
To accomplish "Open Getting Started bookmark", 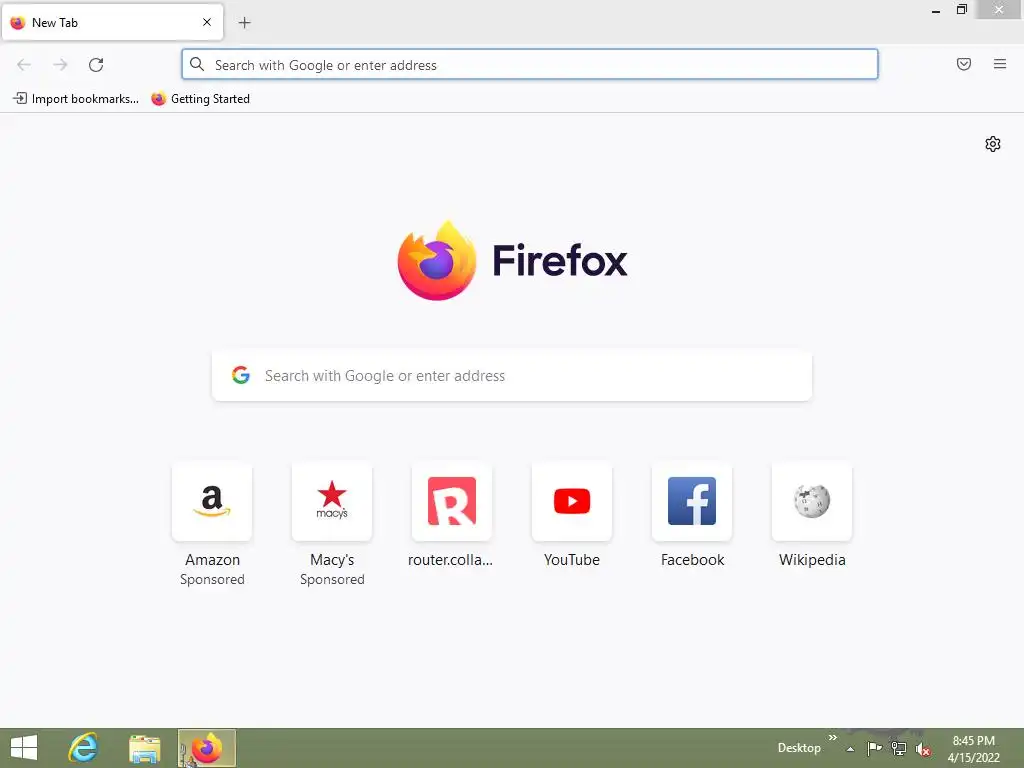I will [200, 99].
